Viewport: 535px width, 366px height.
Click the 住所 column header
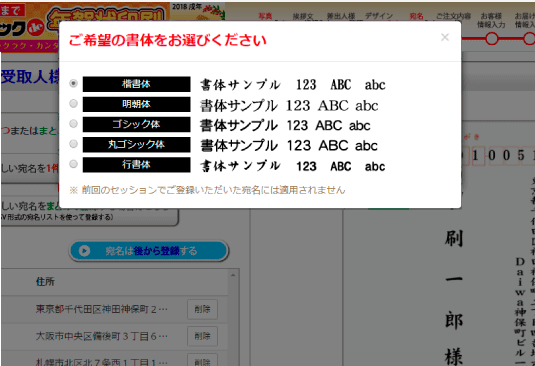(45, 282)
